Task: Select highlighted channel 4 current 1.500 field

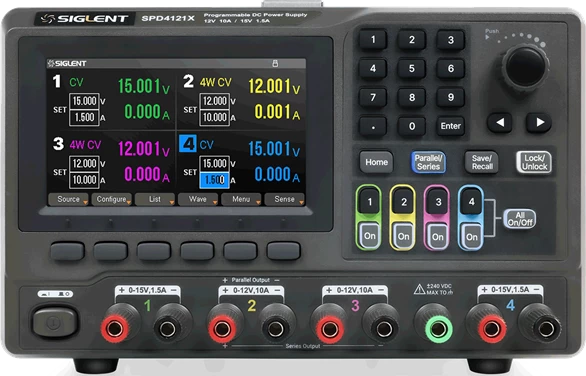Action: click(215, 180)
